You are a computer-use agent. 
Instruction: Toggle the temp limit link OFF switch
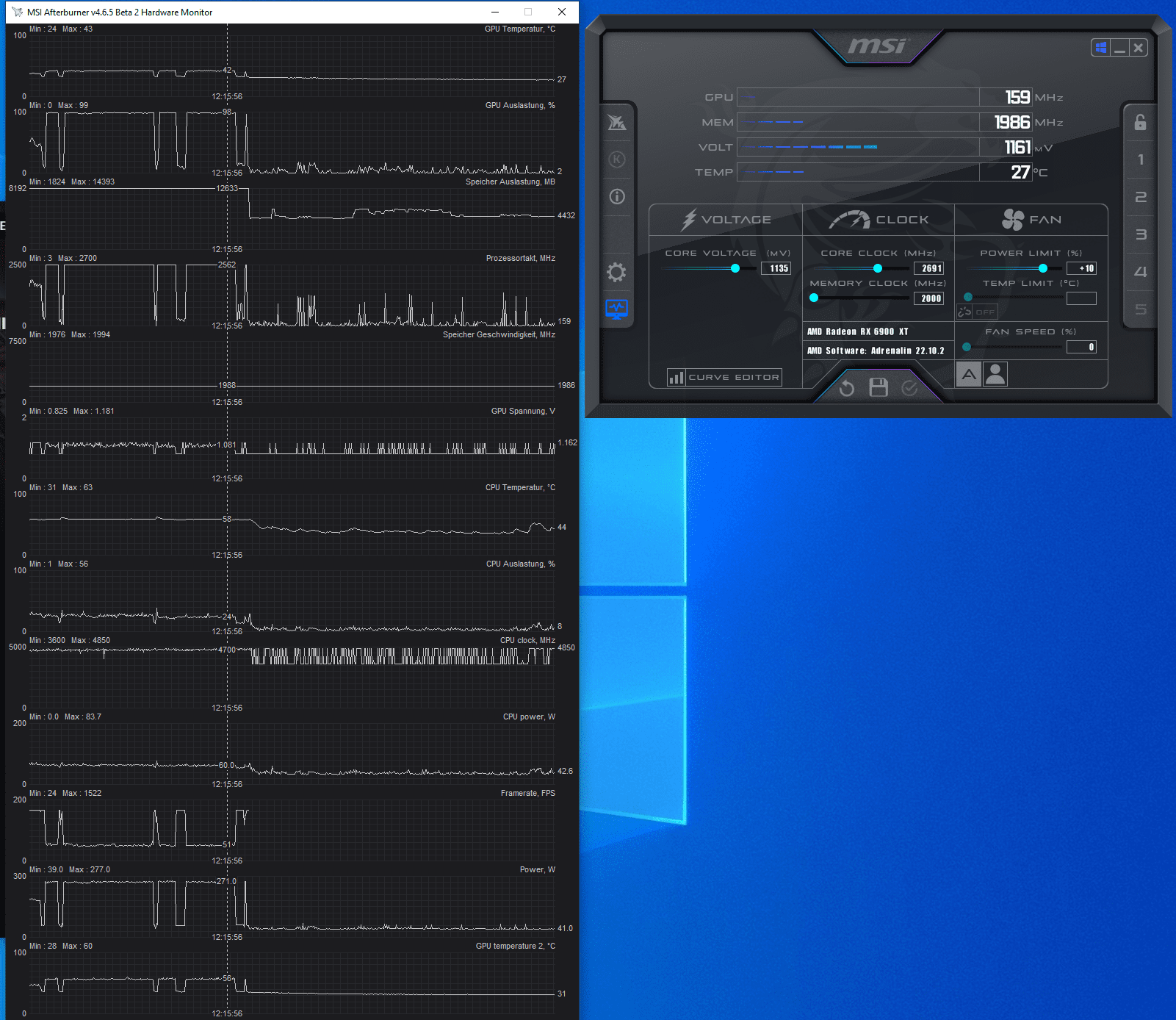tap(977, 312)
